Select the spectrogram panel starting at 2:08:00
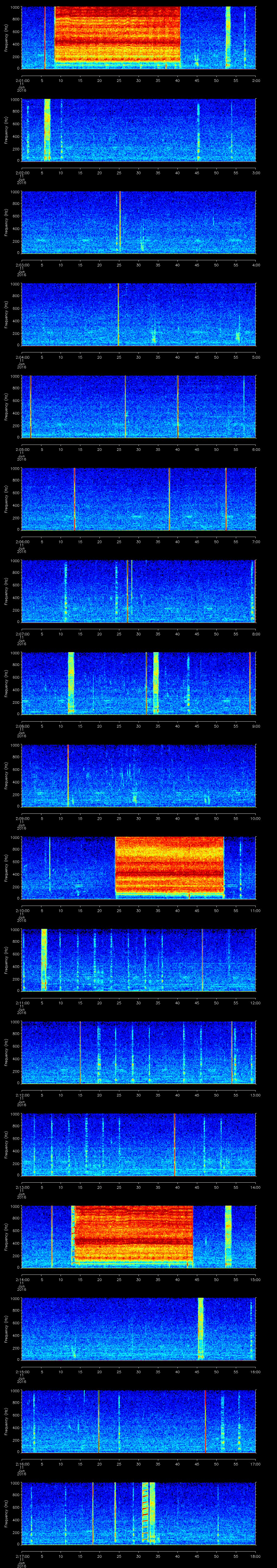Screen dimensions: 277x1568 138,683
